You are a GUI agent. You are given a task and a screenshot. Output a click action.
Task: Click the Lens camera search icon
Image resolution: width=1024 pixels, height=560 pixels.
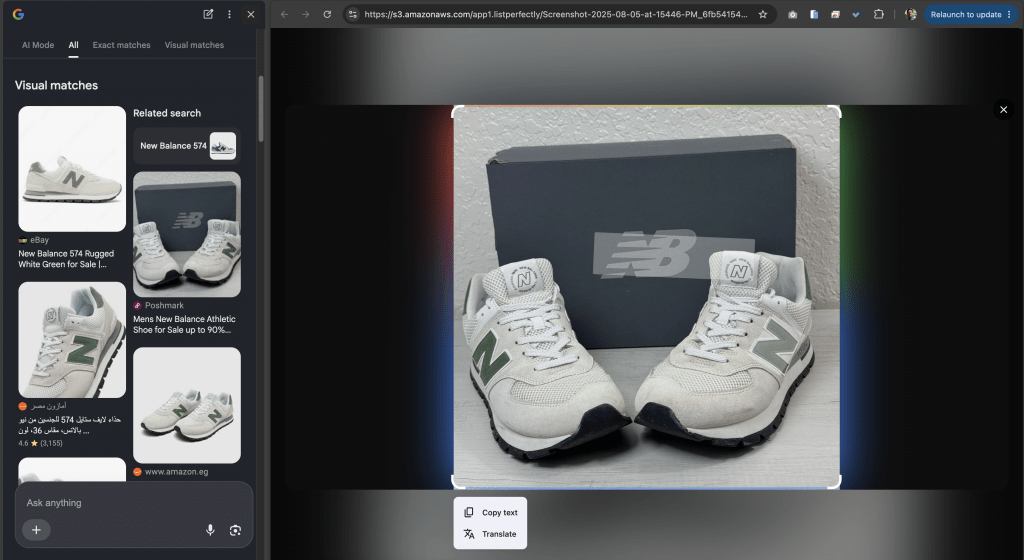235,530
